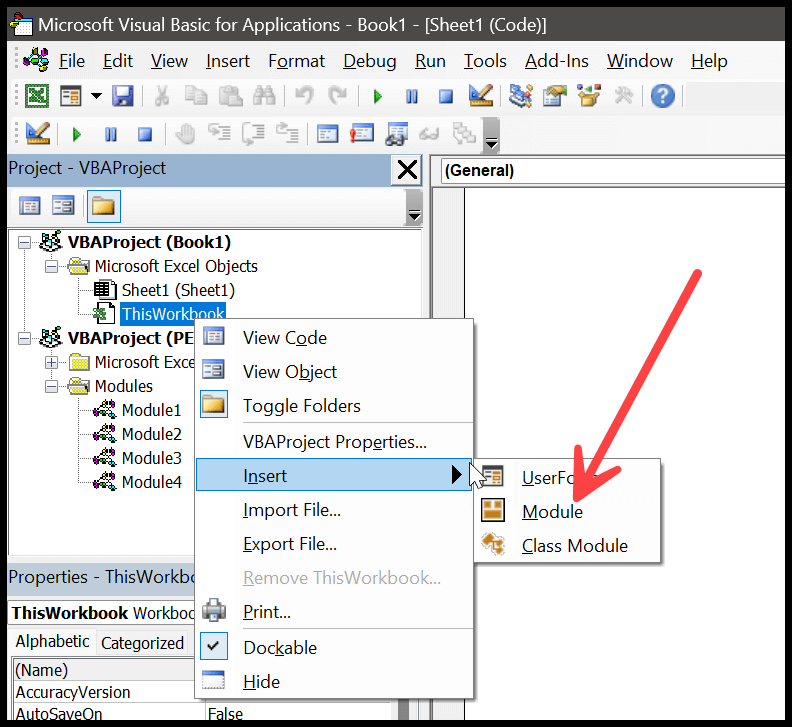792x727 pixels.
Task: Choose Class Module from Insert submenu
Action: click(567, 546)
